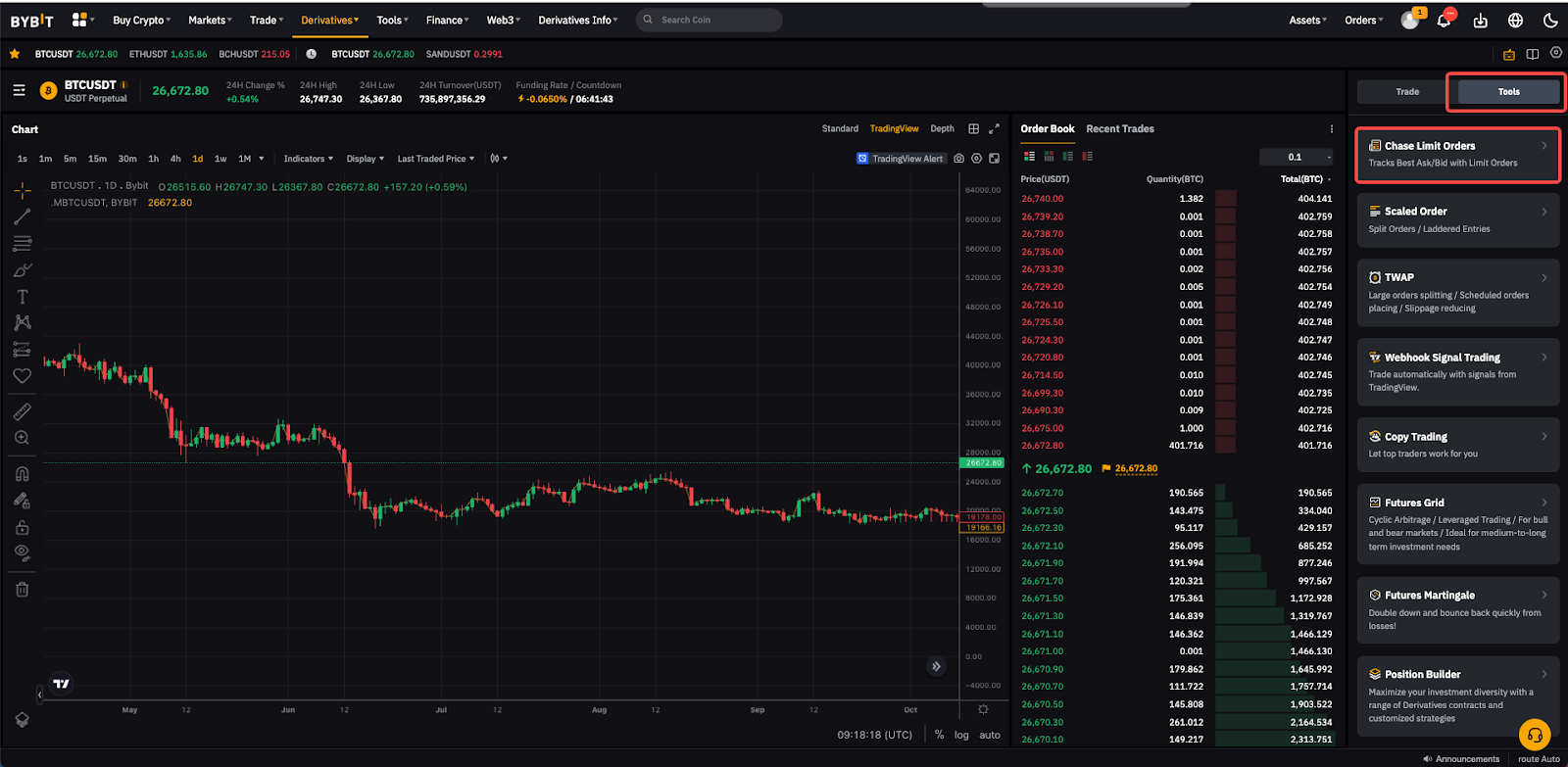Select the 4h timeframe interval

tap(175, 159)
